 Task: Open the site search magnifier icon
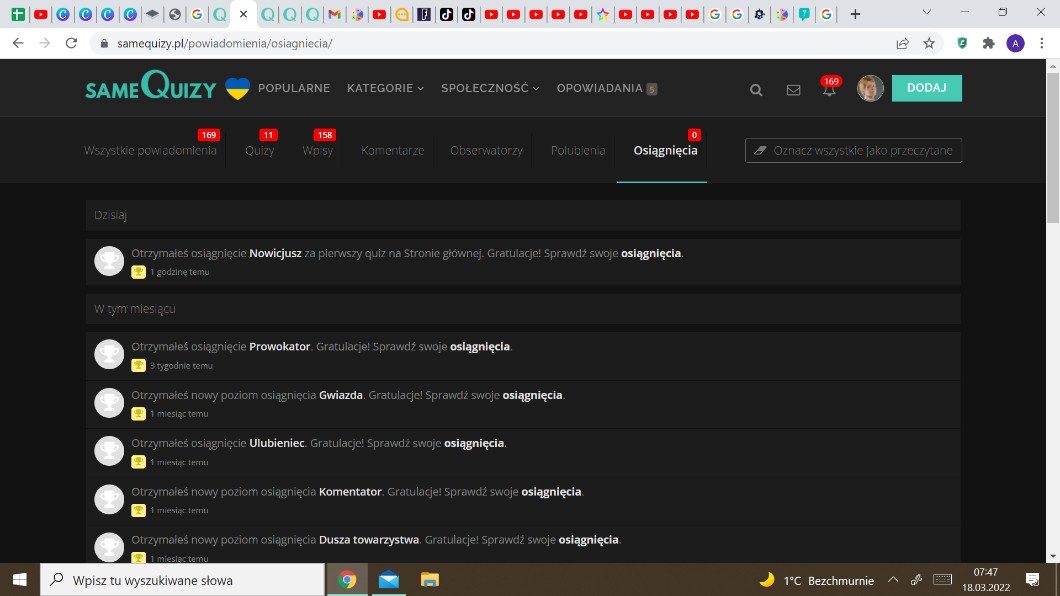[x=756, y=89]
